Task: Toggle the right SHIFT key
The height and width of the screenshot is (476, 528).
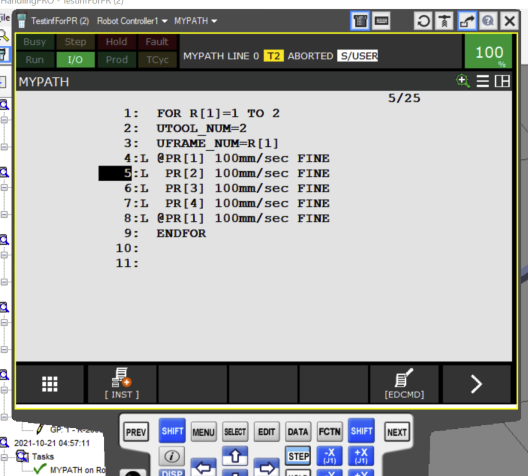Action: pyautogui.click(x=361, y=431)
